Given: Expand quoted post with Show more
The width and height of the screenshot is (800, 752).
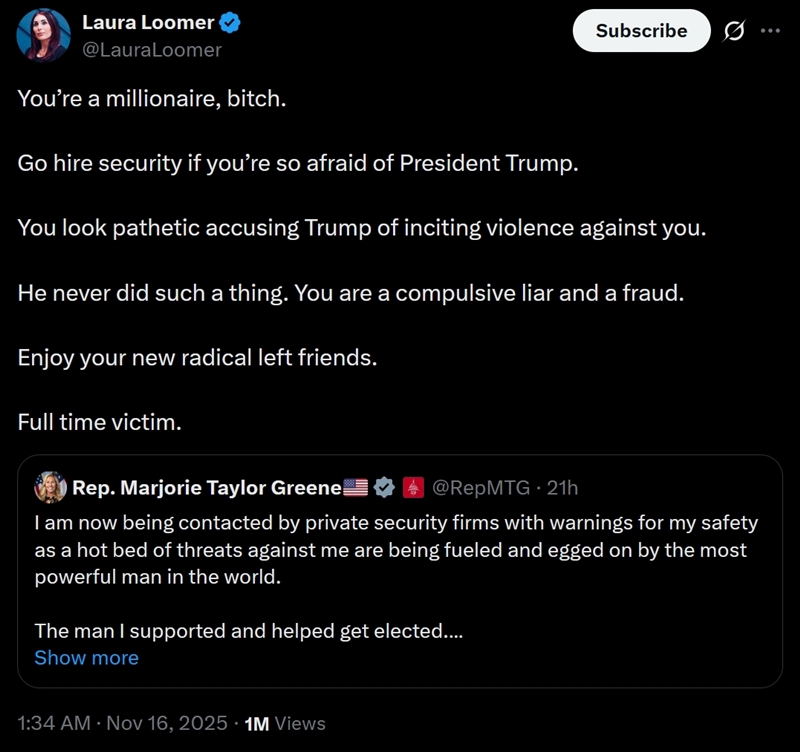Looking at the screenshot, I should (x=86, y=658).
